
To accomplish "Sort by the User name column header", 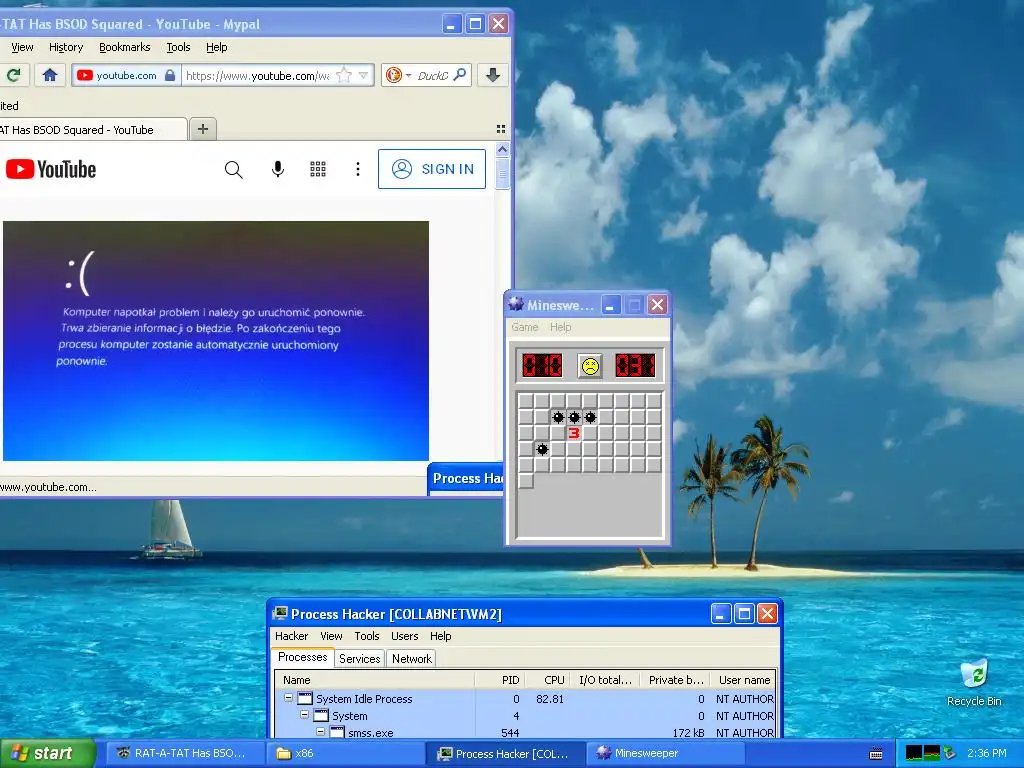I will point(743,680).
